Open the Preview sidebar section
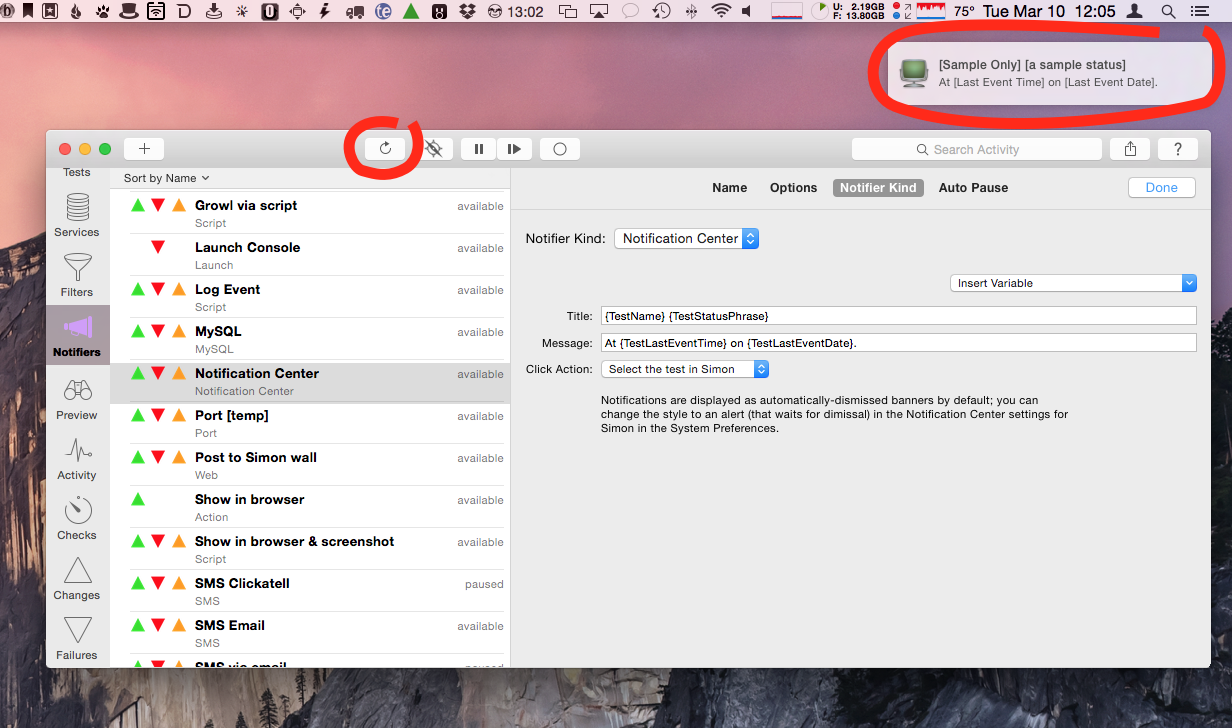The width and height of the screenshot is (1232, 728). (77, 399)
